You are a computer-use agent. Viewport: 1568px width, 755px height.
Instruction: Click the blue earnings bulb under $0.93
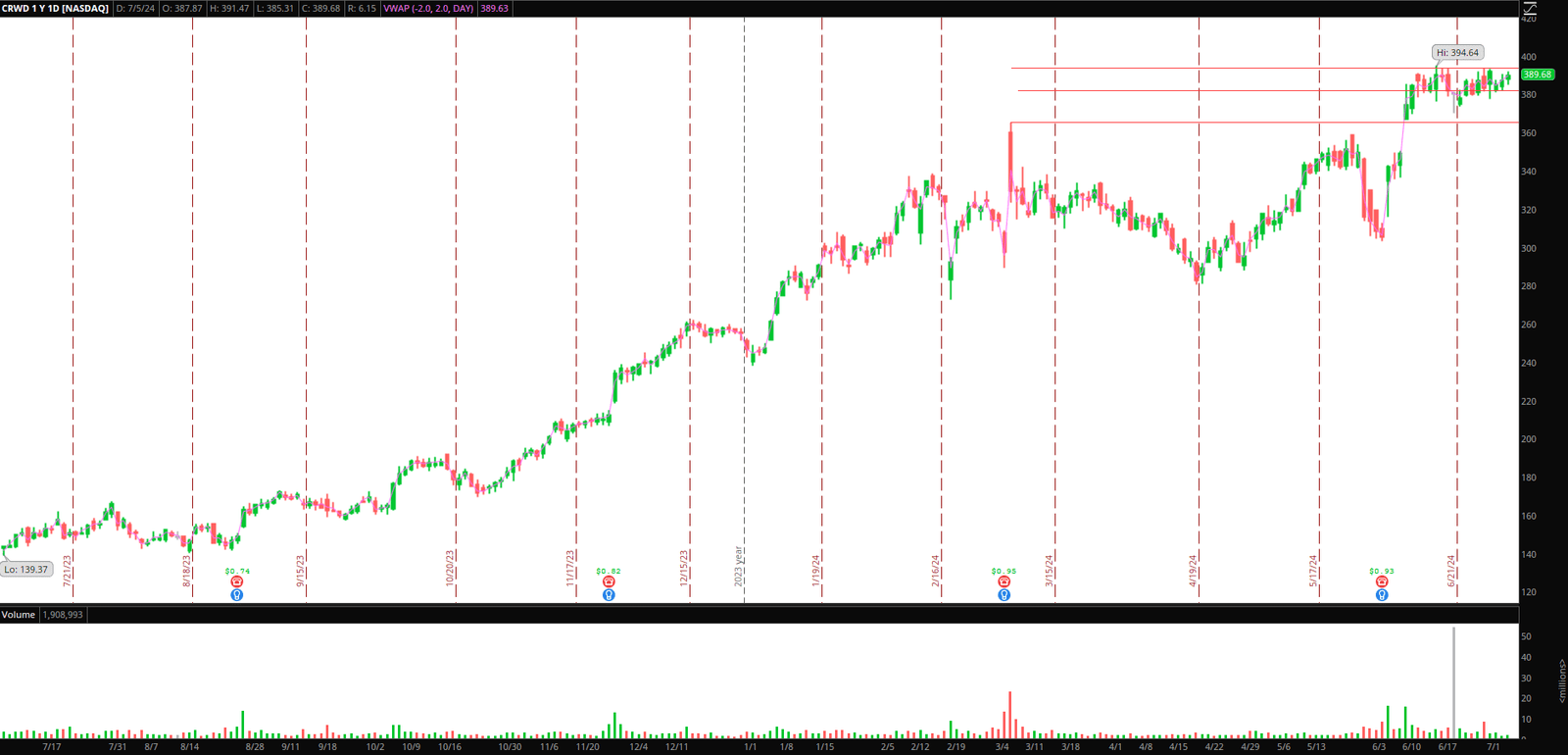pos(1382,595)
